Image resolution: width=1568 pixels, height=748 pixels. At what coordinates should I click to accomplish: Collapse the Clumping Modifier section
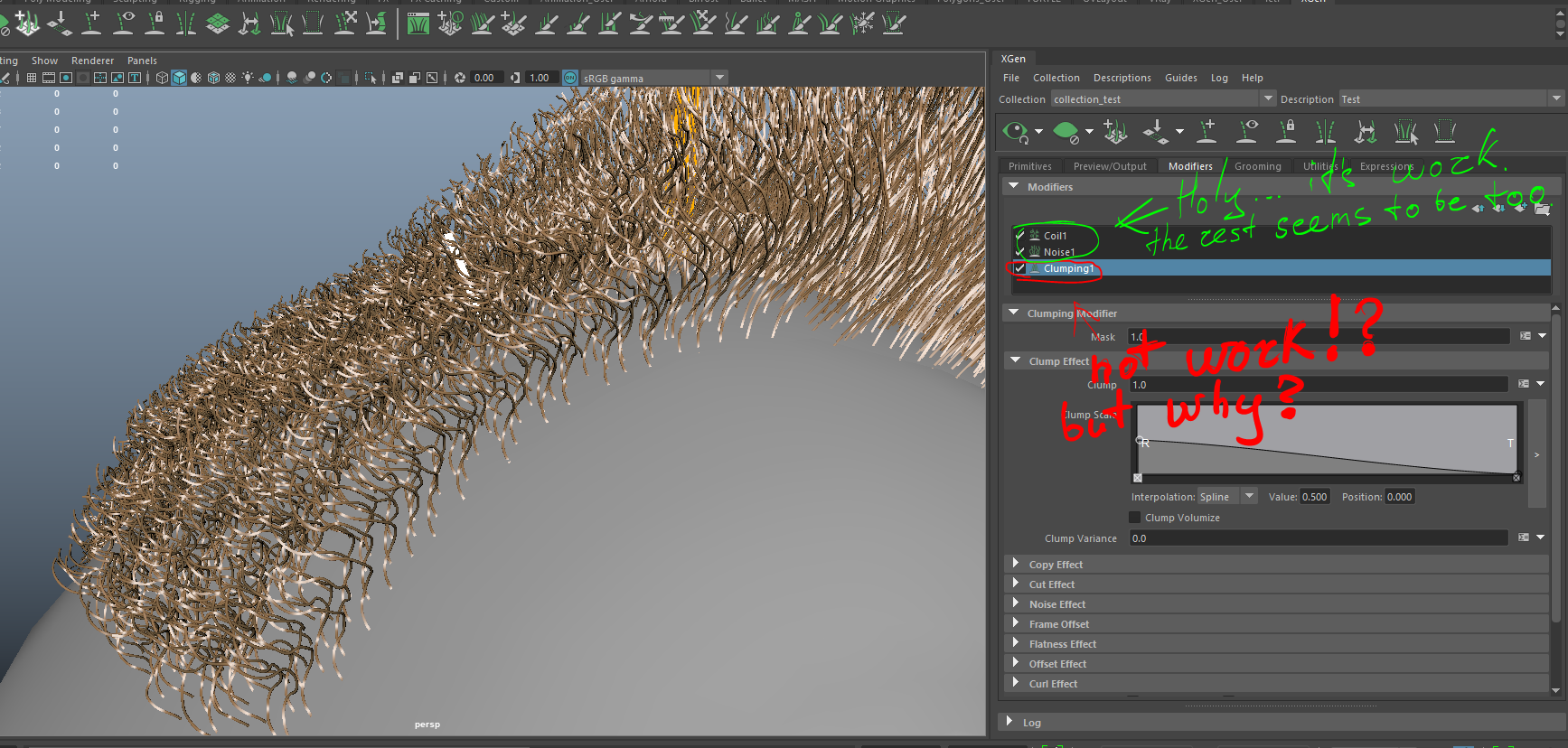pos(1014,313)
